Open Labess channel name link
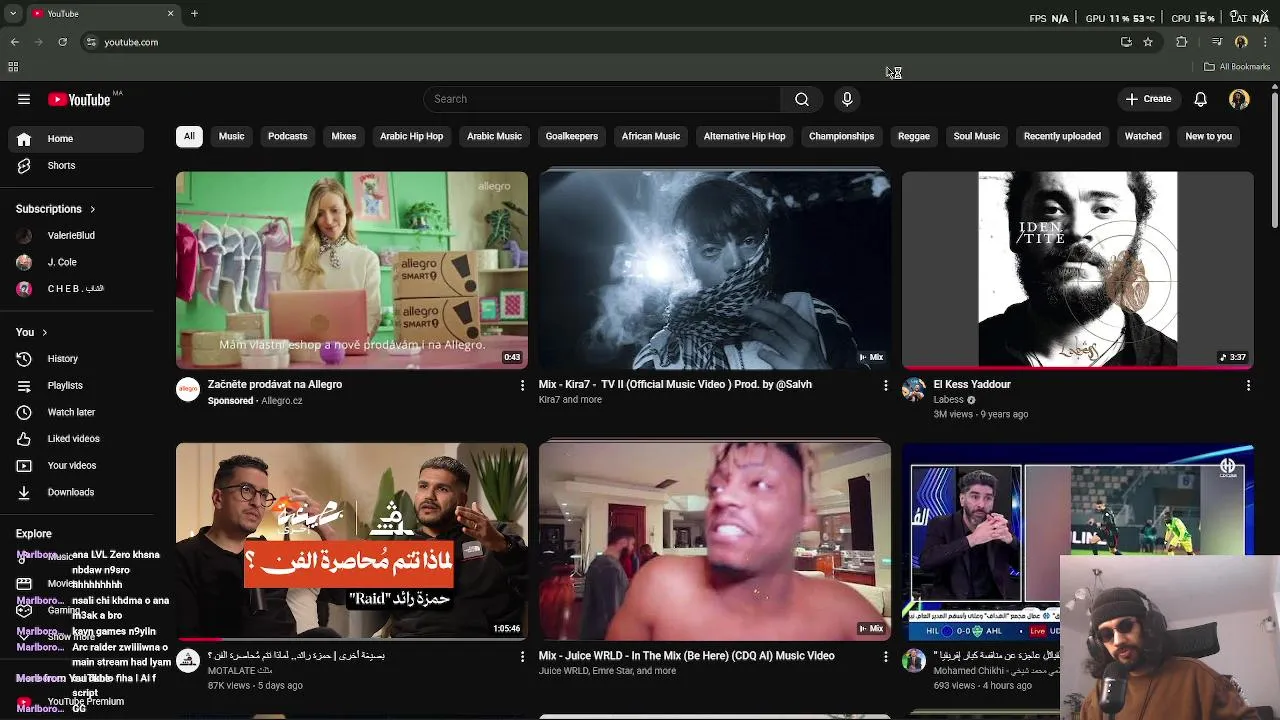Screen dimensions: 1280x720 pos(949,400)
